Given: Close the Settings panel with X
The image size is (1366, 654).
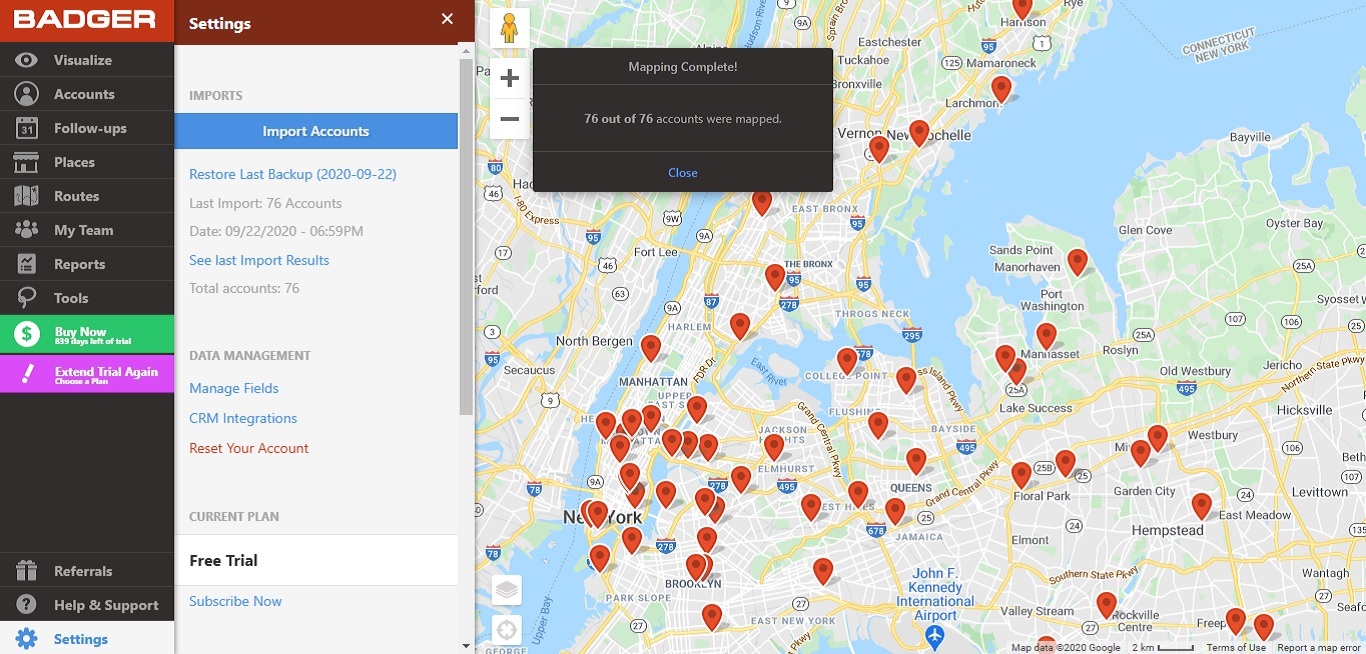Looking at the screenshot, I should pos(447,19).
